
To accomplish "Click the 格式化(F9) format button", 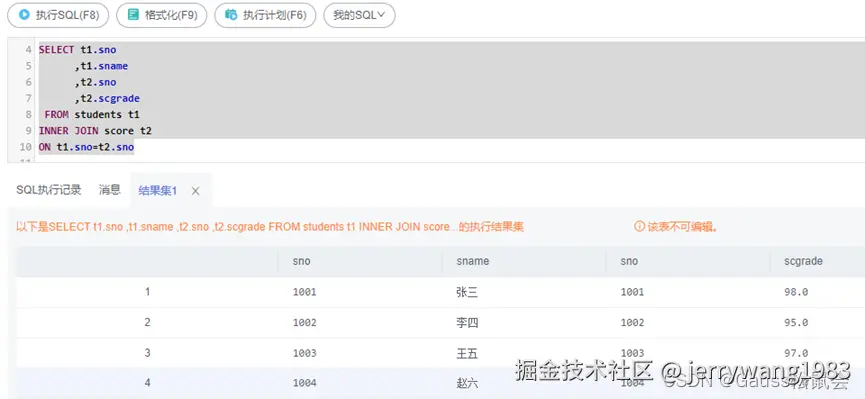I will click(x=162, y=15).
